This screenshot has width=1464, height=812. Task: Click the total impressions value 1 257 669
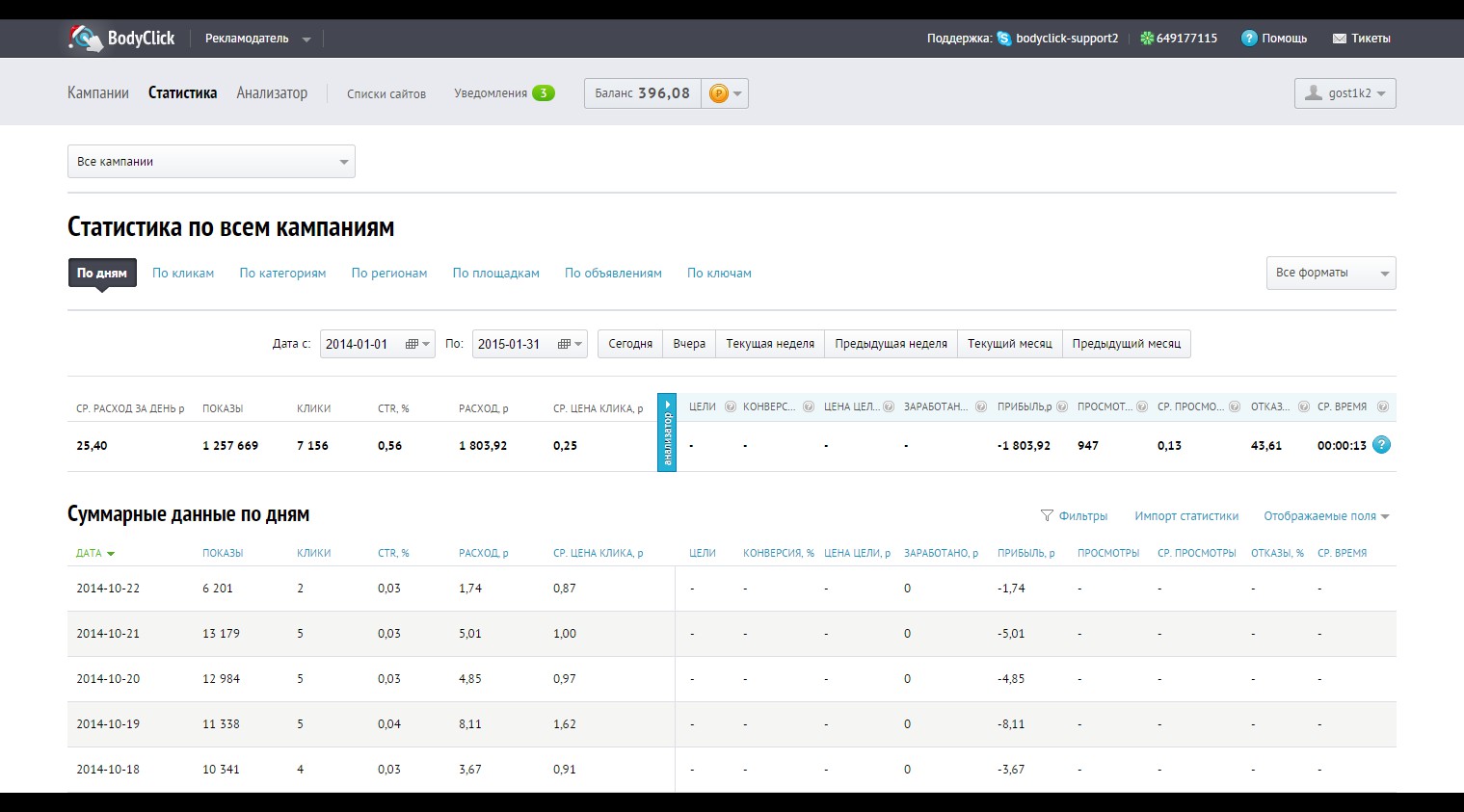click(x=230, y=446)
